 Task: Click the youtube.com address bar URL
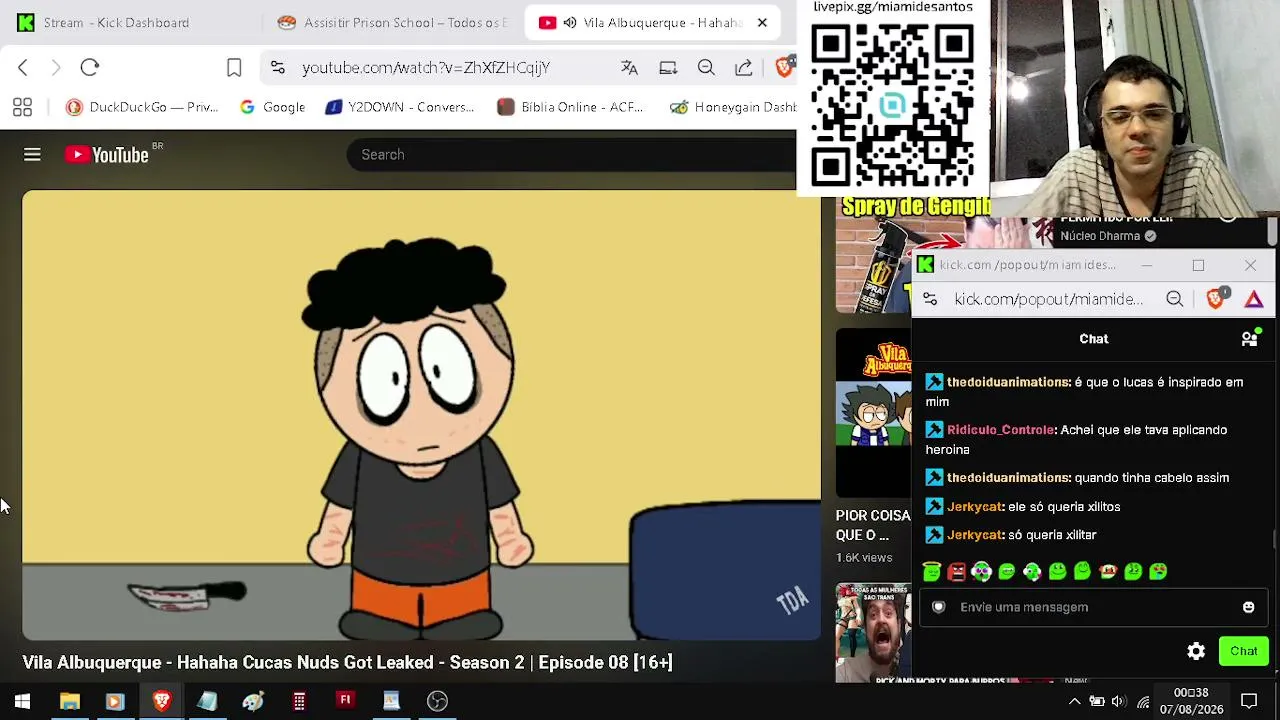coord(426,67)
